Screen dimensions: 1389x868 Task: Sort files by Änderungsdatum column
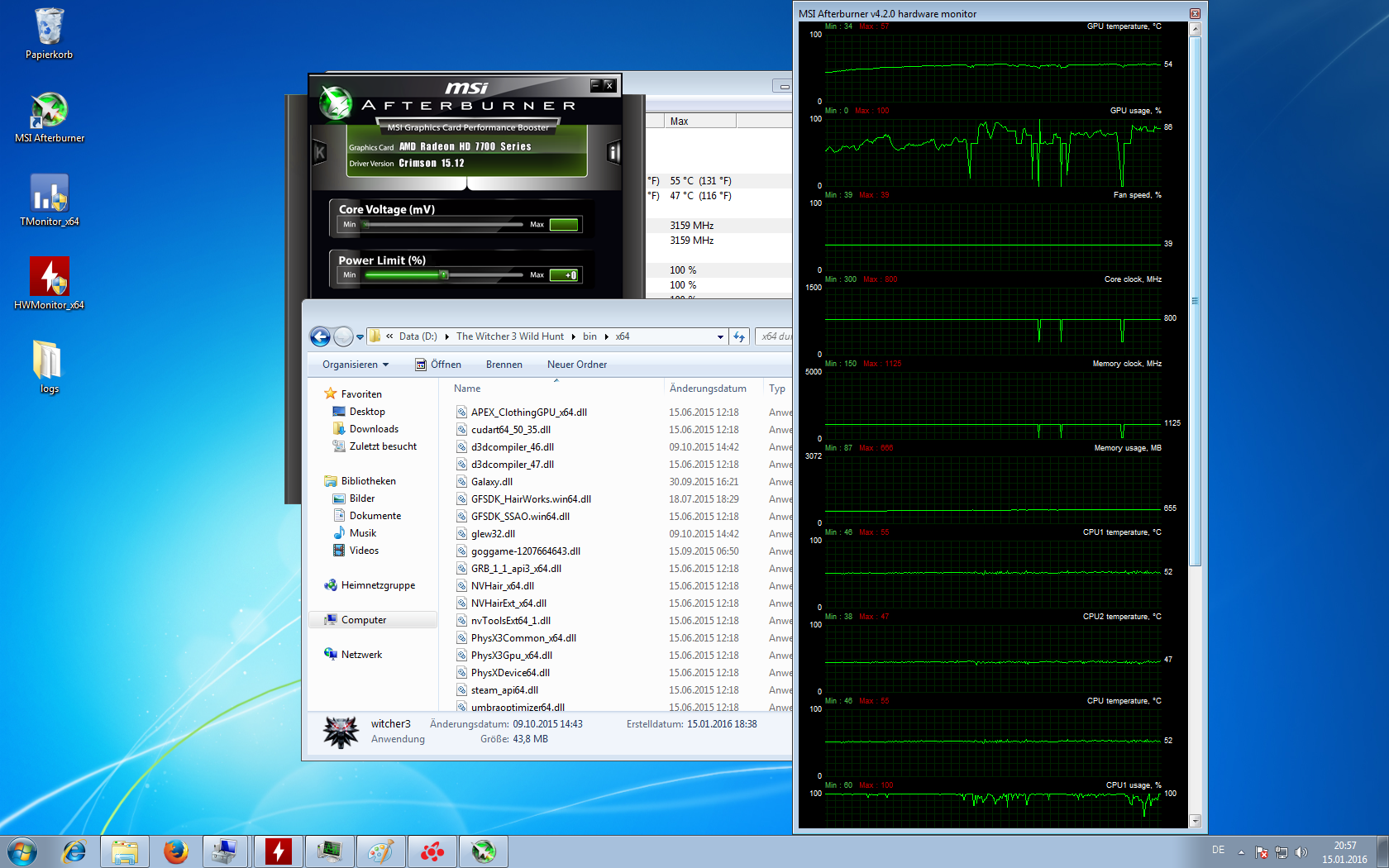(x=713, y=389)
